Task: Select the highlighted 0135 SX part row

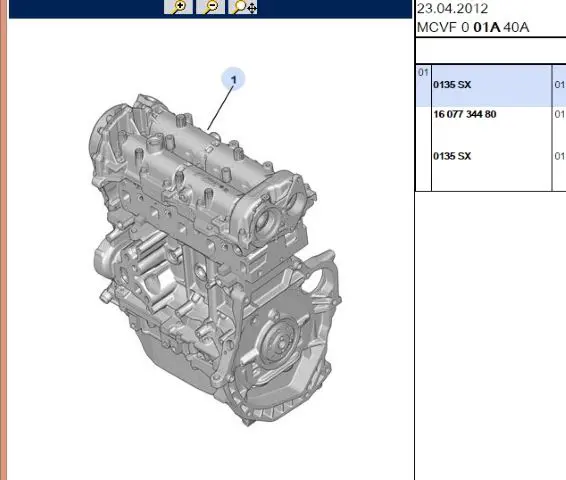Action: point(491,86)
